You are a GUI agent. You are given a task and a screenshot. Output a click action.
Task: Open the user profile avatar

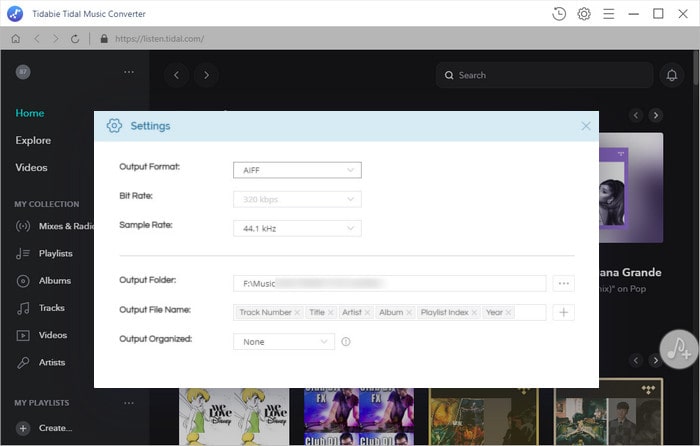23,72
